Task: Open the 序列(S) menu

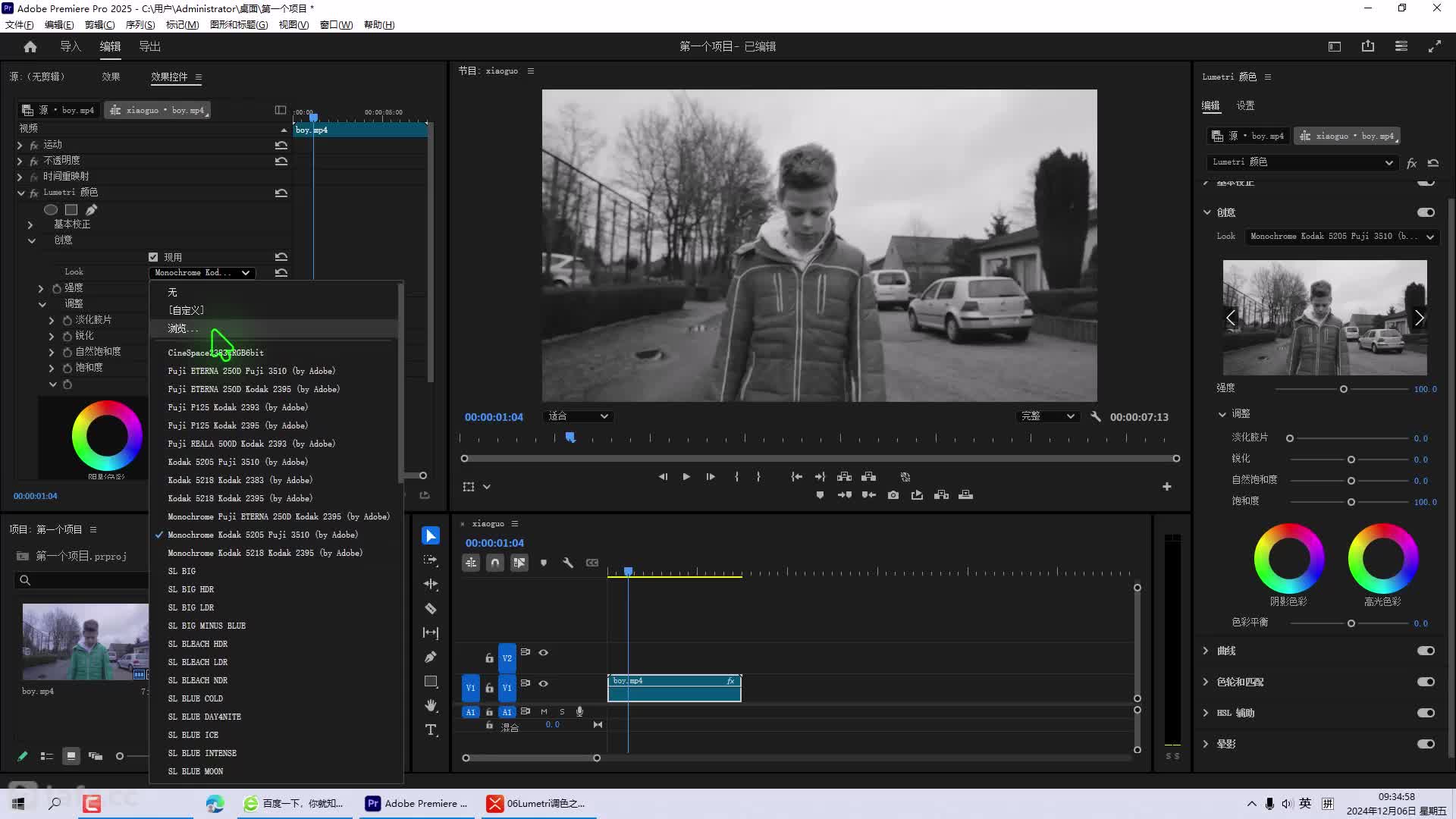Action: (x=140, y=25)
